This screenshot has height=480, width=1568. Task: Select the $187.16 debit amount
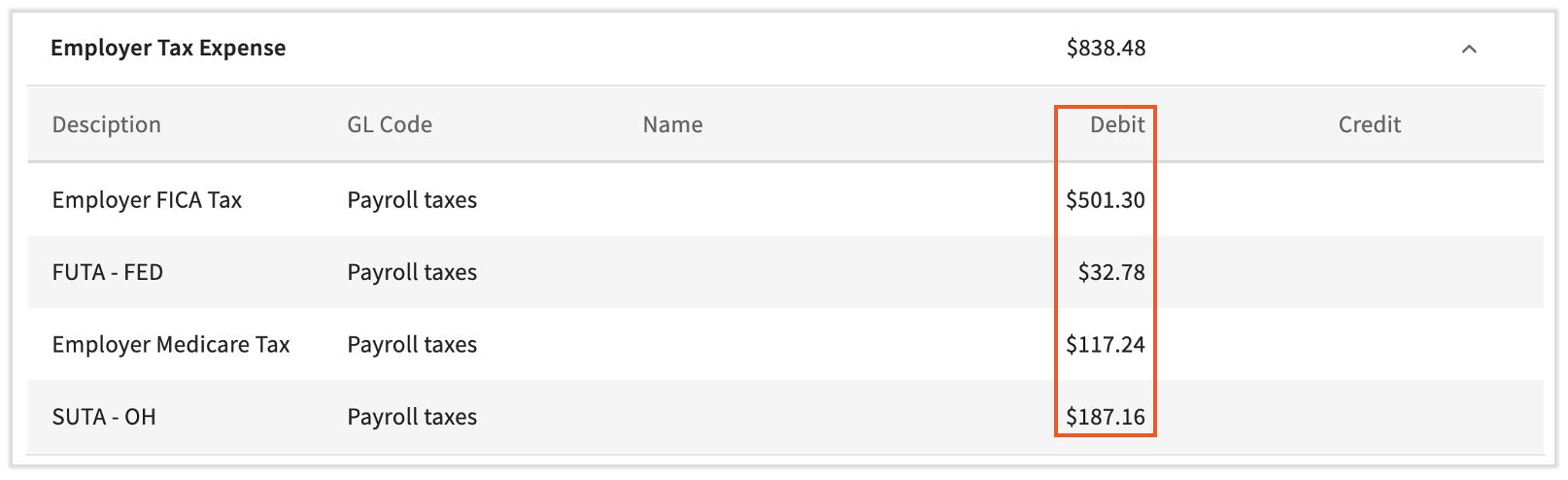point(1106,417)
